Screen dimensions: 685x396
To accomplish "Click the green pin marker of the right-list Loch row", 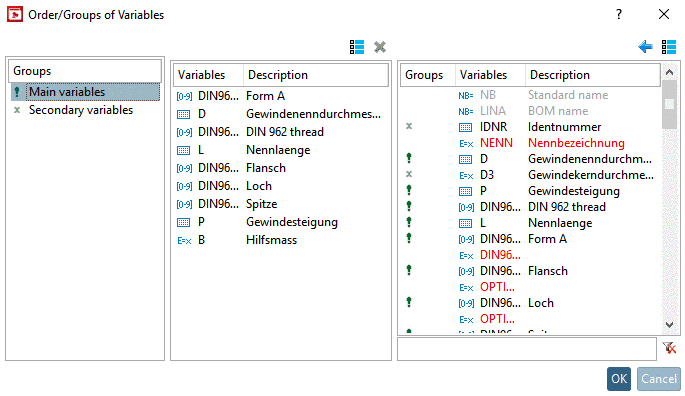I will click(409, 302).
